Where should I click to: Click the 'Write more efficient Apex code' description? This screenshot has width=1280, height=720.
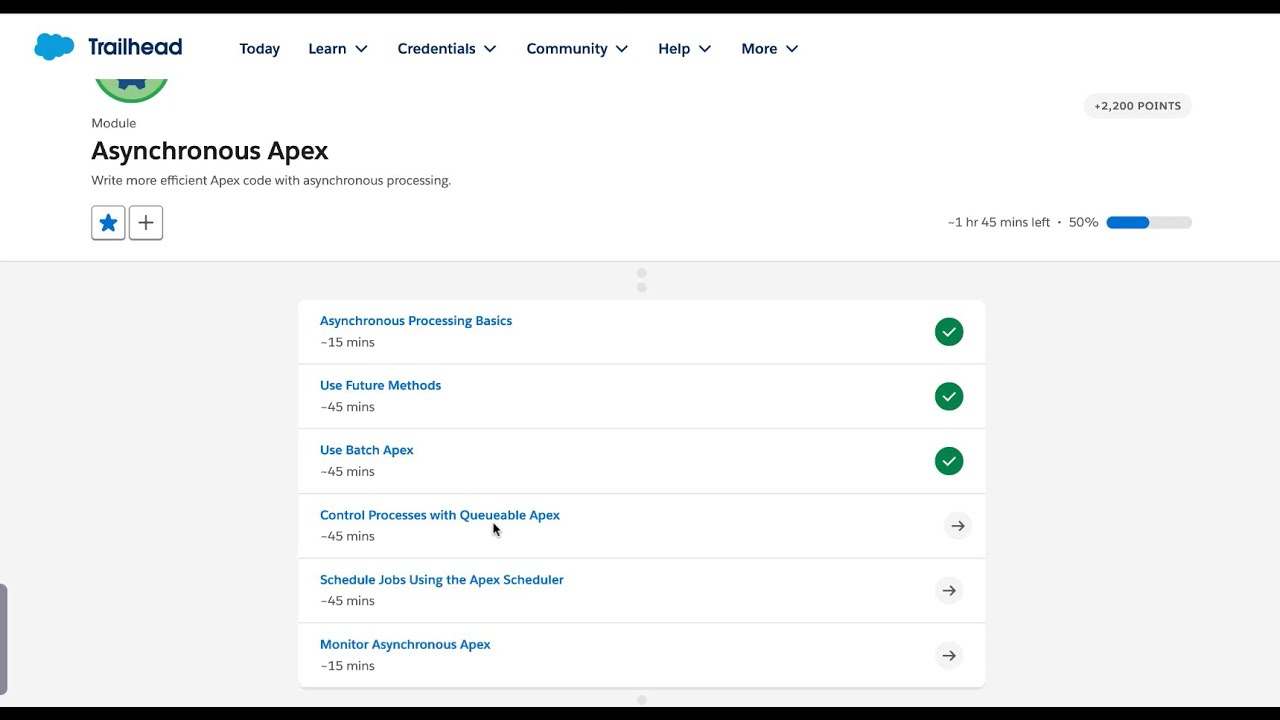[271, 181]
